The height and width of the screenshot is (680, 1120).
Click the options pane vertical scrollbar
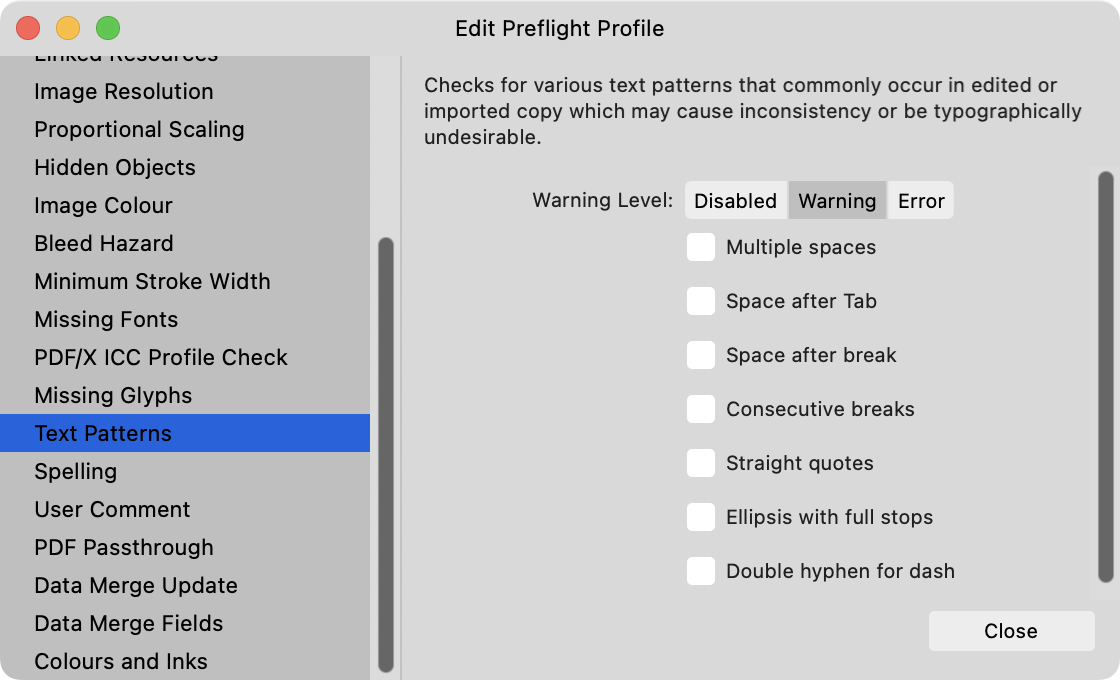tap(1105, 377)
